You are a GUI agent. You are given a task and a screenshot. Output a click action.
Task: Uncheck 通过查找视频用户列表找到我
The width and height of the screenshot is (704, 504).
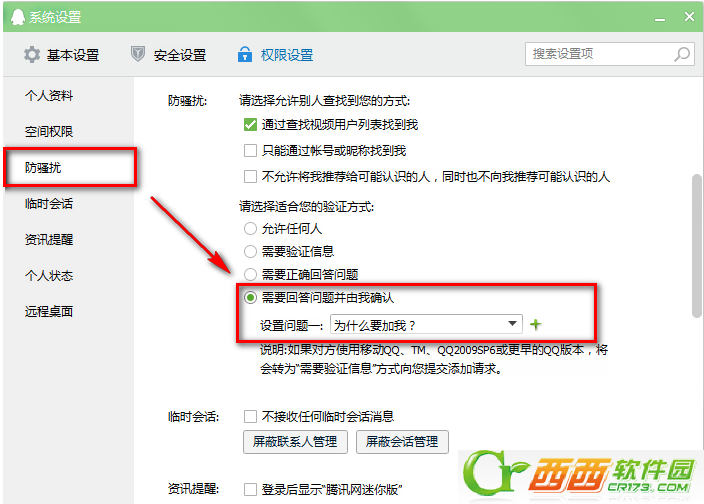pyautogui.click(x=250, y=125)
